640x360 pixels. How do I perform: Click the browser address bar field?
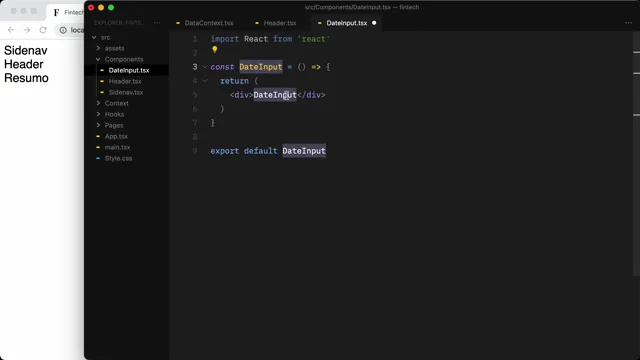click(x=70, y=30)
